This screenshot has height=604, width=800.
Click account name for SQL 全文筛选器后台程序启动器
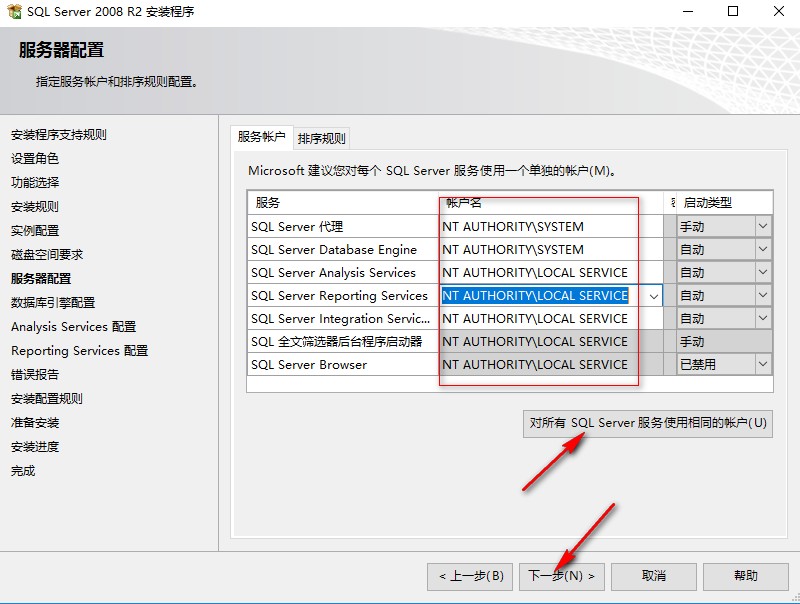coord(551,341)
